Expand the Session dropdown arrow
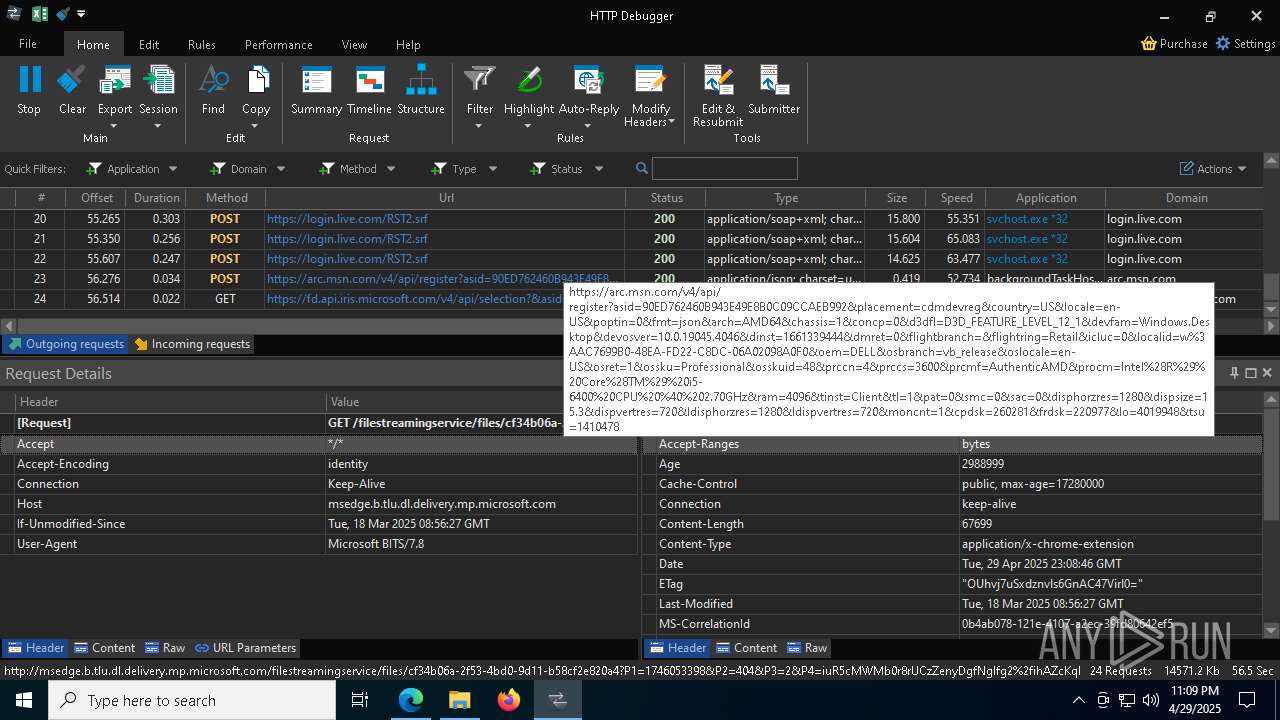The height and width of the screenshot is (720, 1280). tap(158, 125)
